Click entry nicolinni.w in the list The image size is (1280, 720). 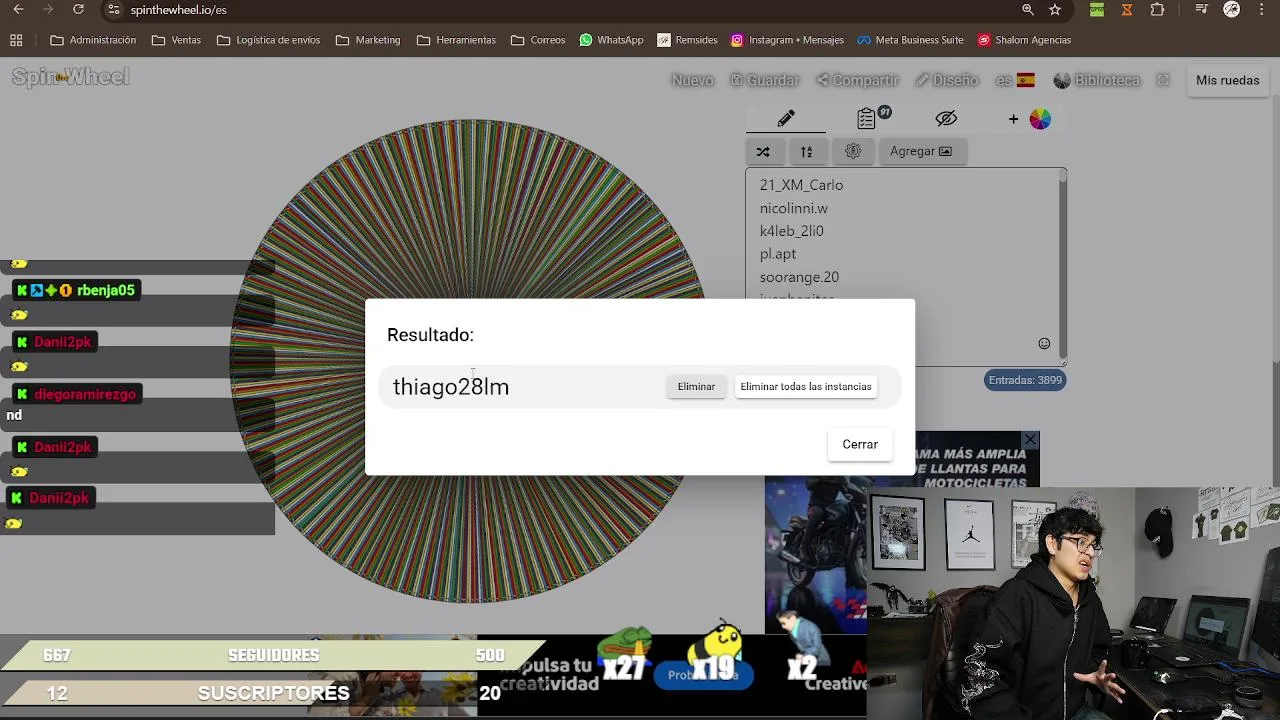tap(793, 208)
